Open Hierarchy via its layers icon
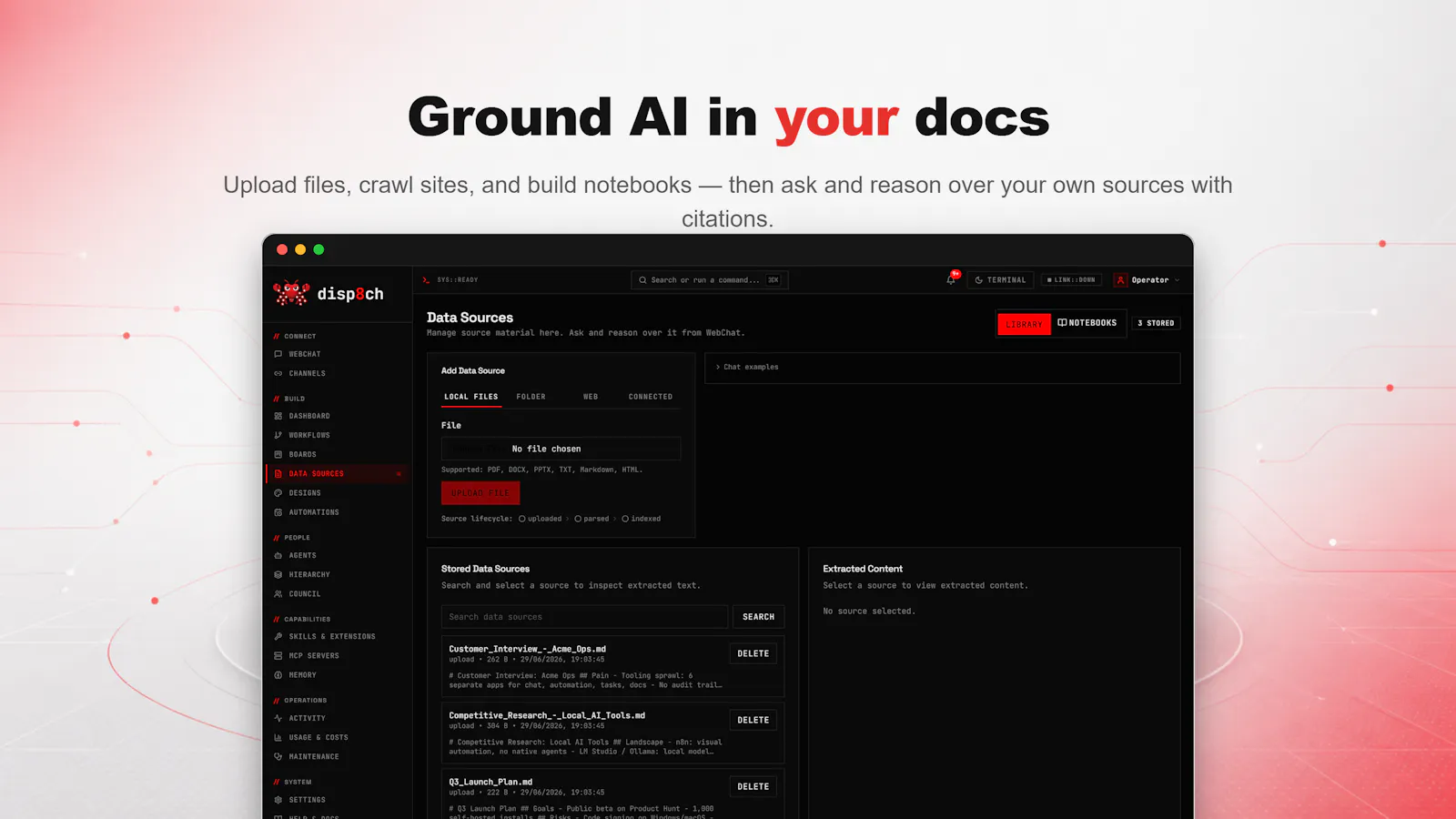This screenshot has height=819, width=1456. (278, 574)
